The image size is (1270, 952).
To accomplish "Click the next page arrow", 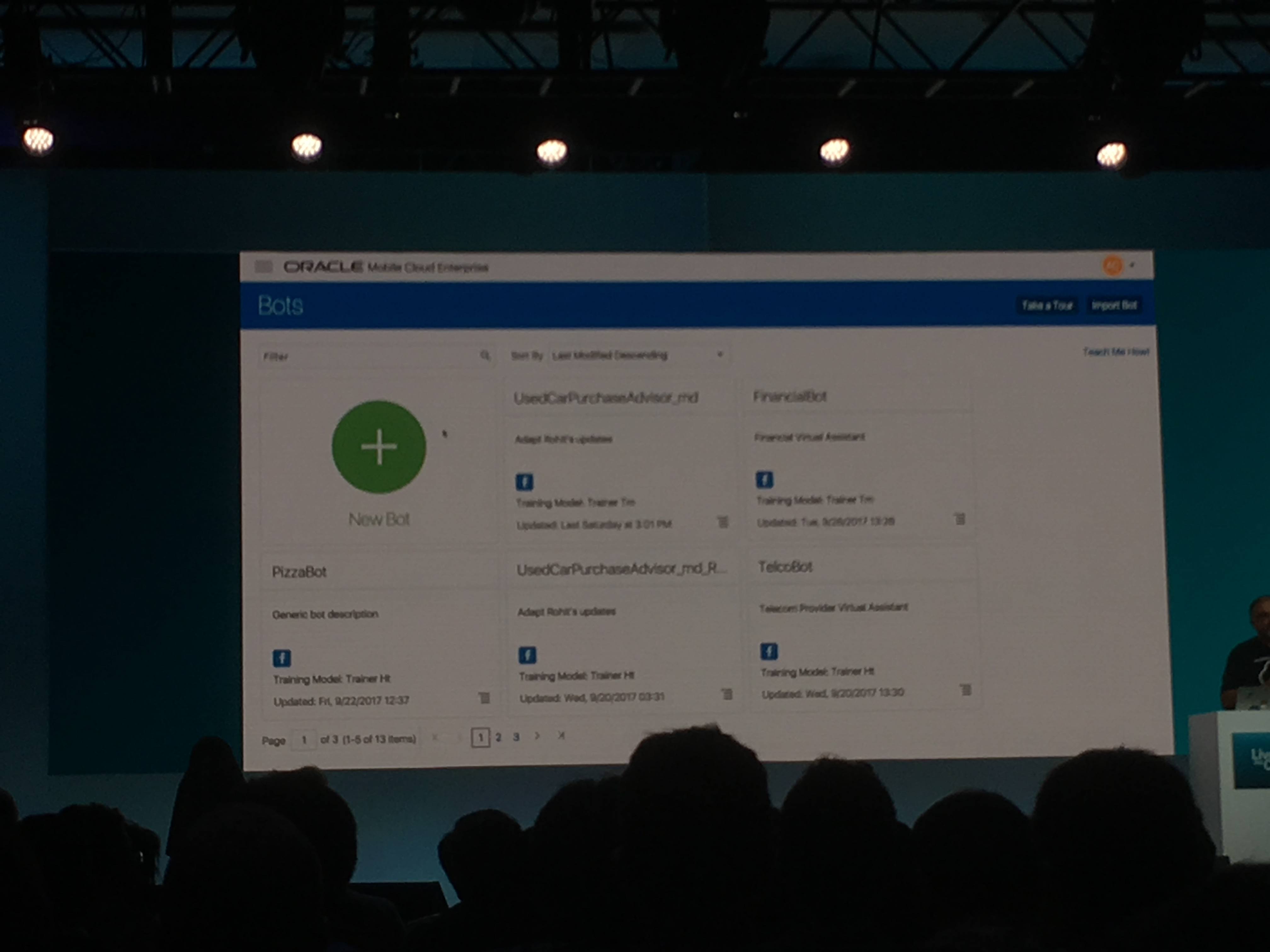I will (537, 736).
